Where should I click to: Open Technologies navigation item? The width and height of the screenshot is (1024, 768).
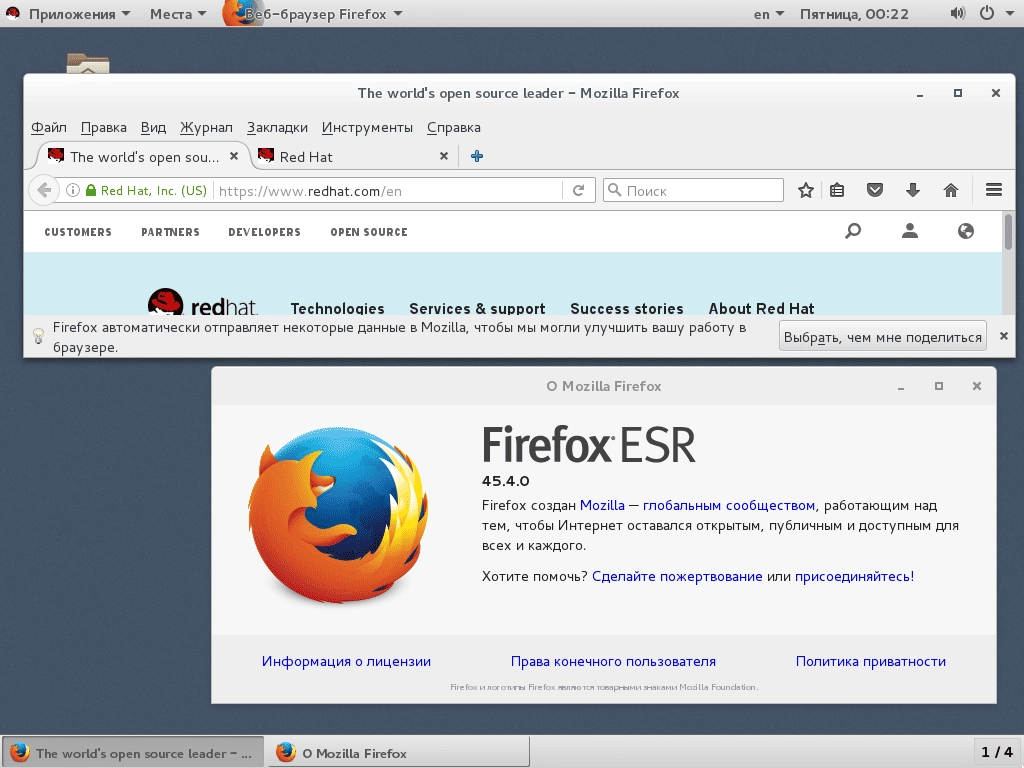(x=338, y=308)
